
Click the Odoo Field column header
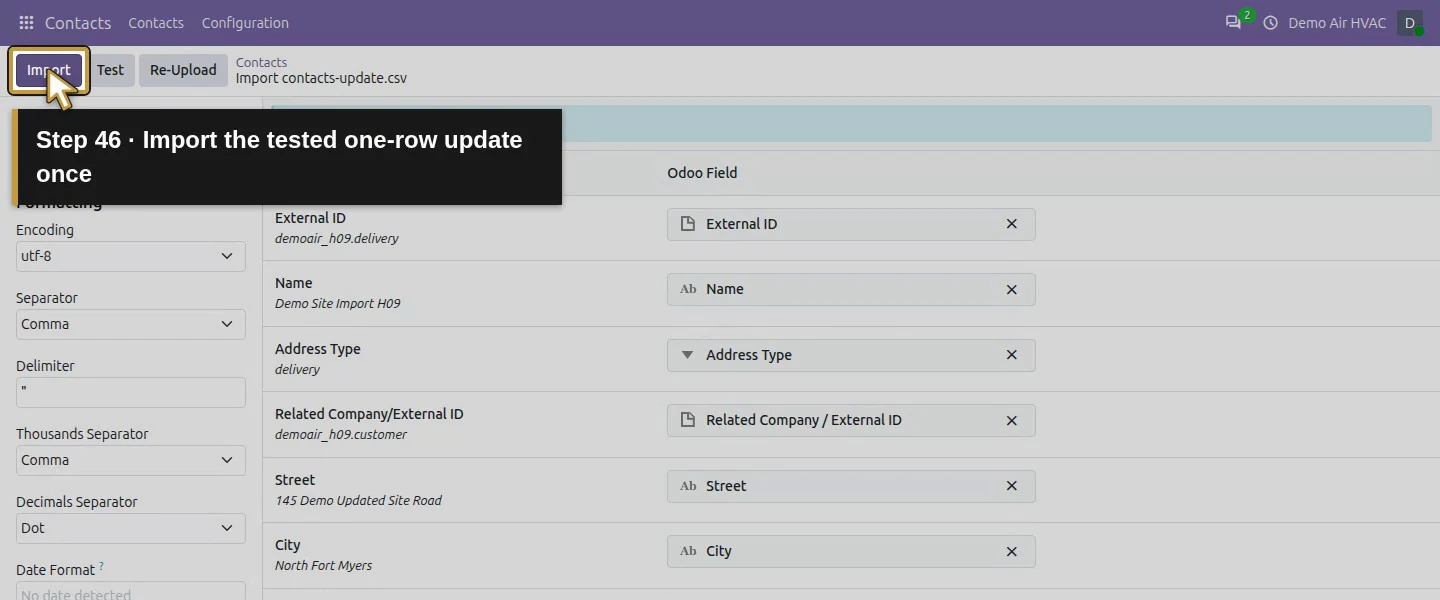pyautogui.click(x=702, y=173)
